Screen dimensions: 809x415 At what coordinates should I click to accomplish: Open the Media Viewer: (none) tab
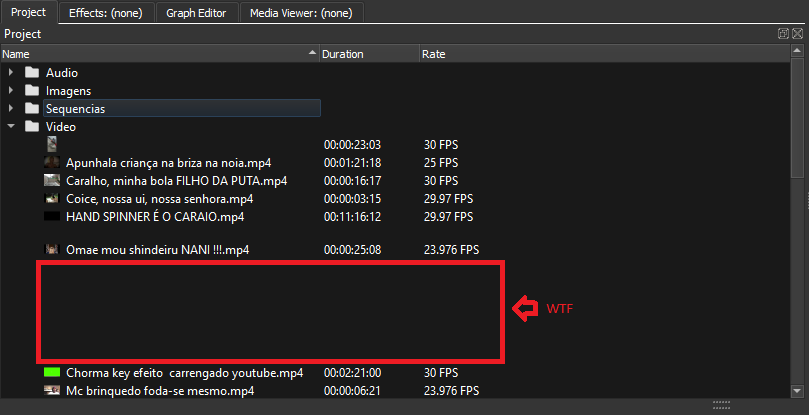tap(301, 13)
